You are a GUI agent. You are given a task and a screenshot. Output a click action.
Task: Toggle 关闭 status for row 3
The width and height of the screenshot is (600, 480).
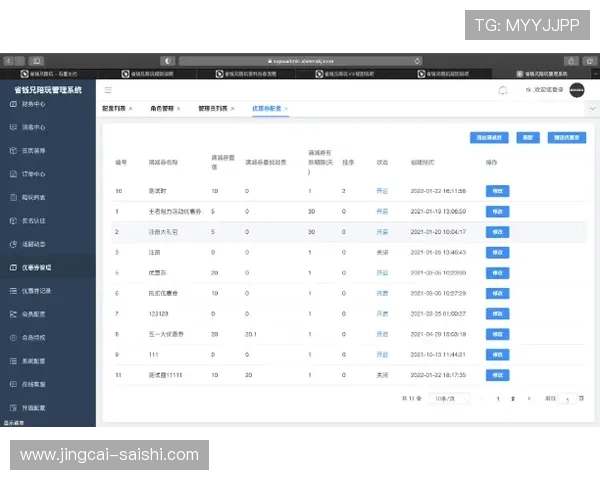click(382, 253)
